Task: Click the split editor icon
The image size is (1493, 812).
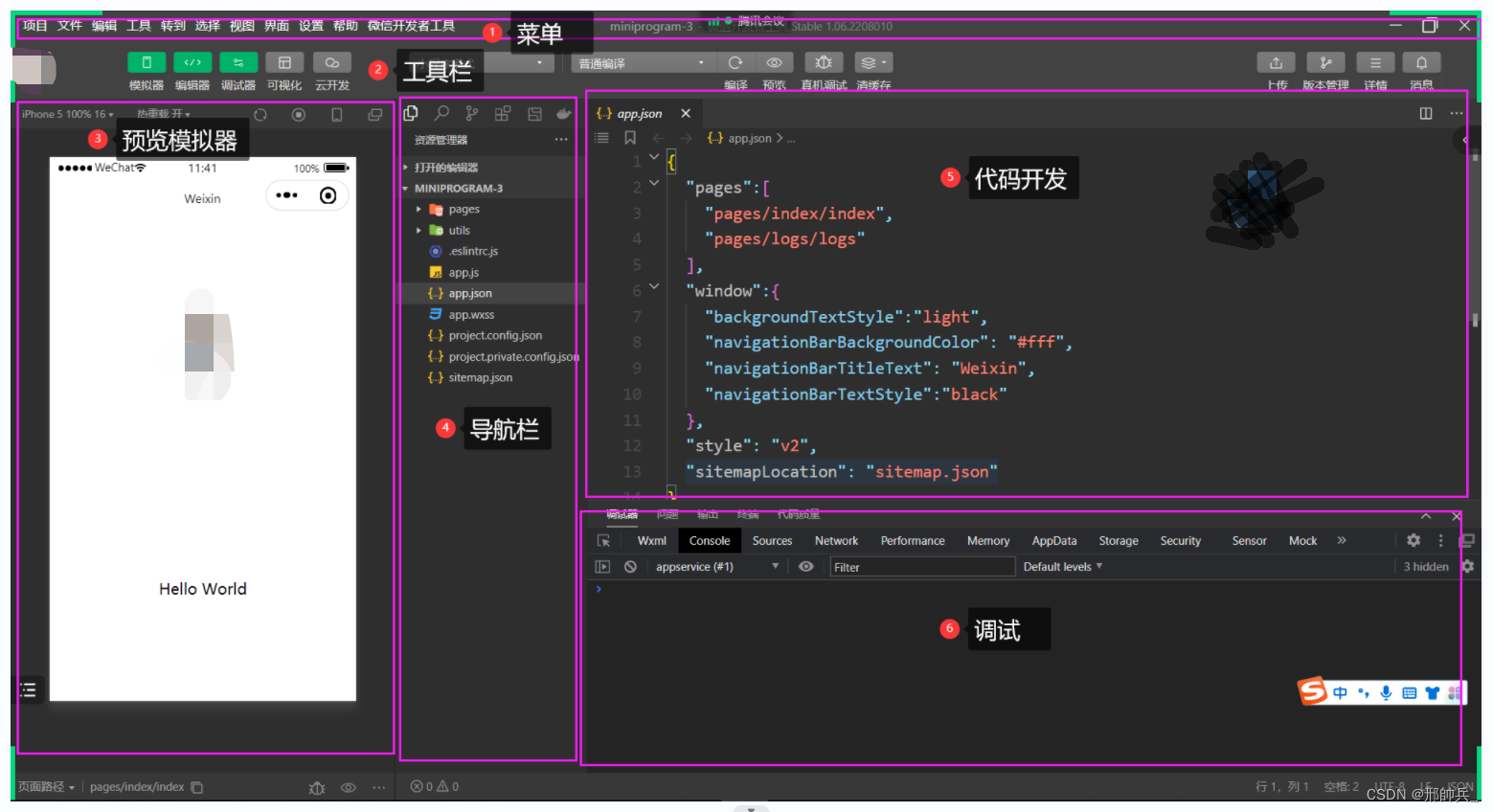Action: click(x=1426, y=113)
